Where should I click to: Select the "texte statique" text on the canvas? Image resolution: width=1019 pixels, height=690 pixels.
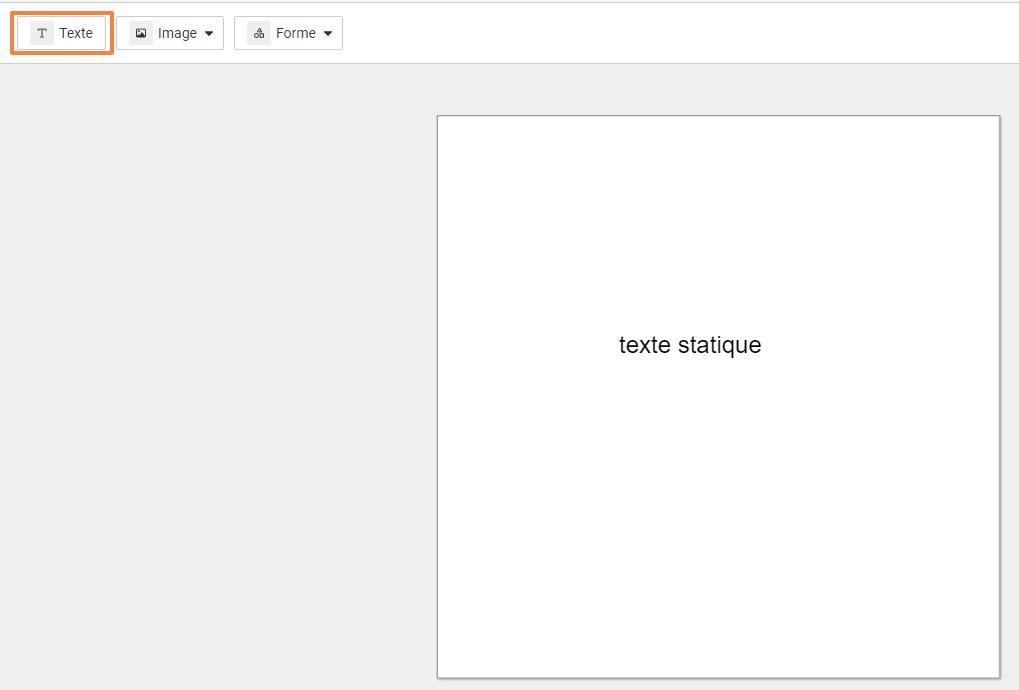pyautogui.click(x=690, y=345)
